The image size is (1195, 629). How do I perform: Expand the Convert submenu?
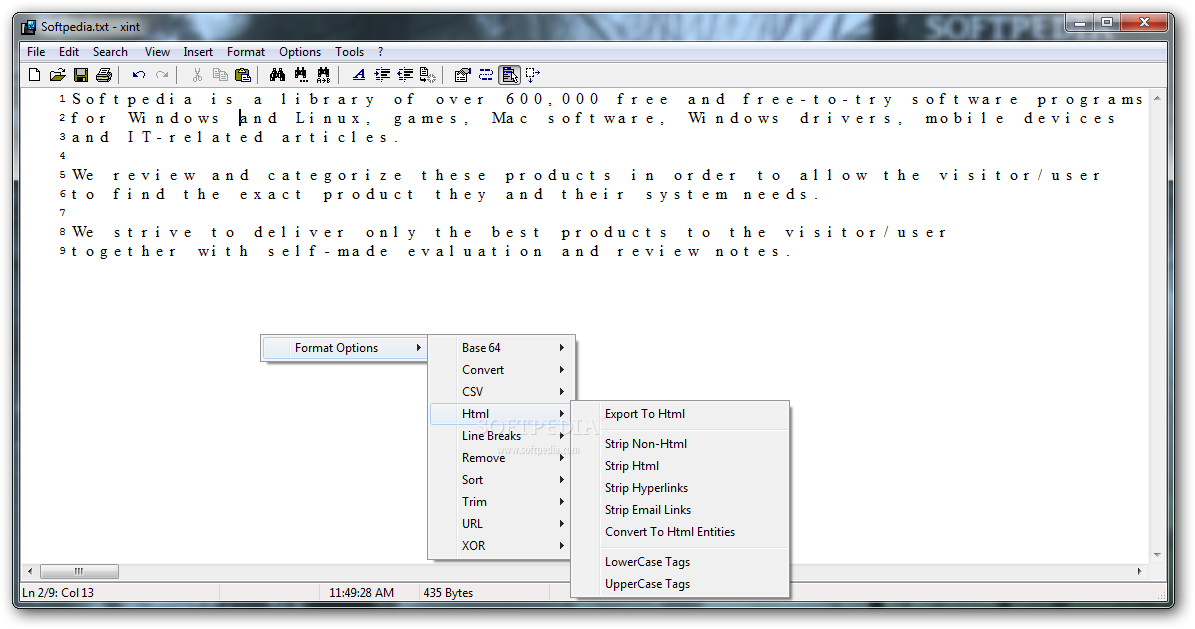click(499, 370)
